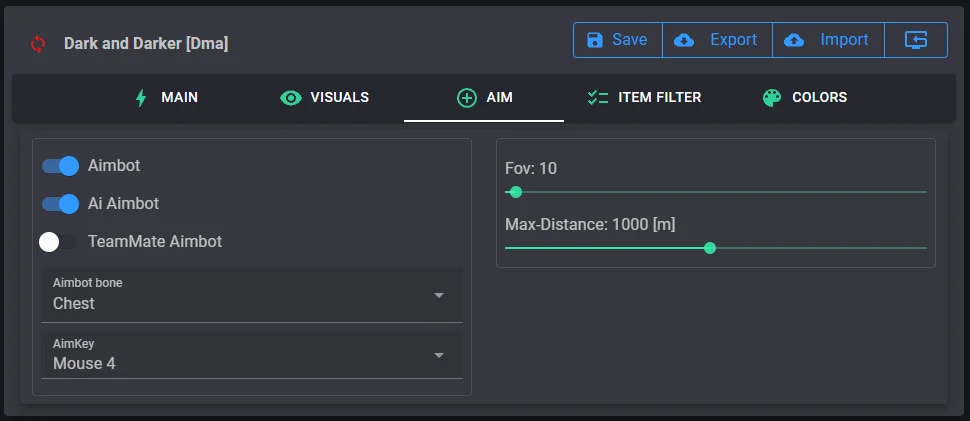
Task: Click the Fov slider handle
Action: pyautogui.click(x=516, y=192)
